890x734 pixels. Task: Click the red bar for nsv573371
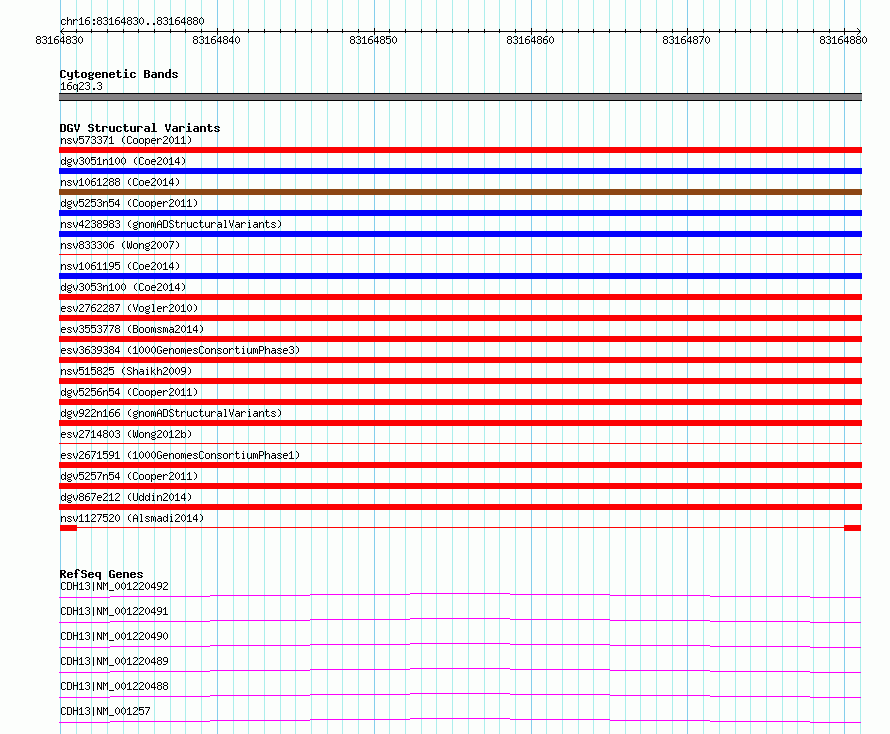coord(460,150)
